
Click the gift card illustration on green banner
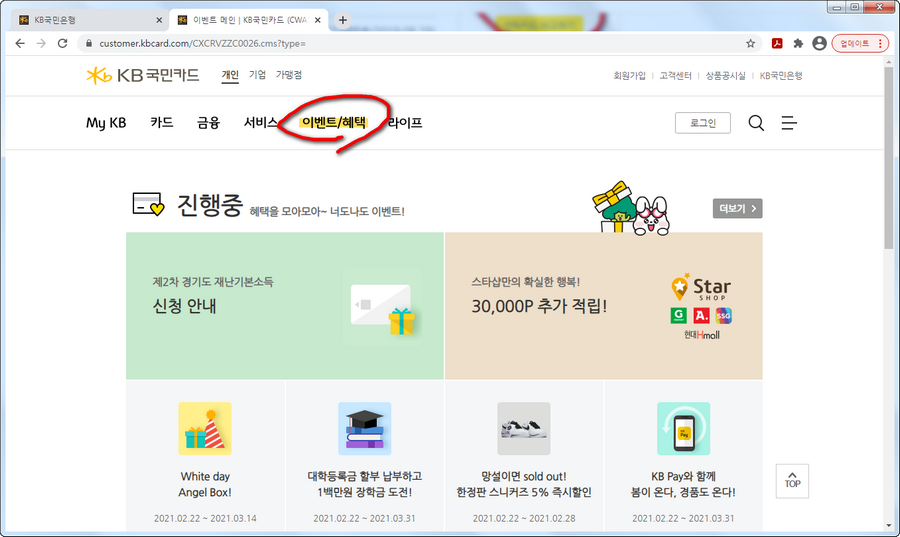[x=382, y=309]
